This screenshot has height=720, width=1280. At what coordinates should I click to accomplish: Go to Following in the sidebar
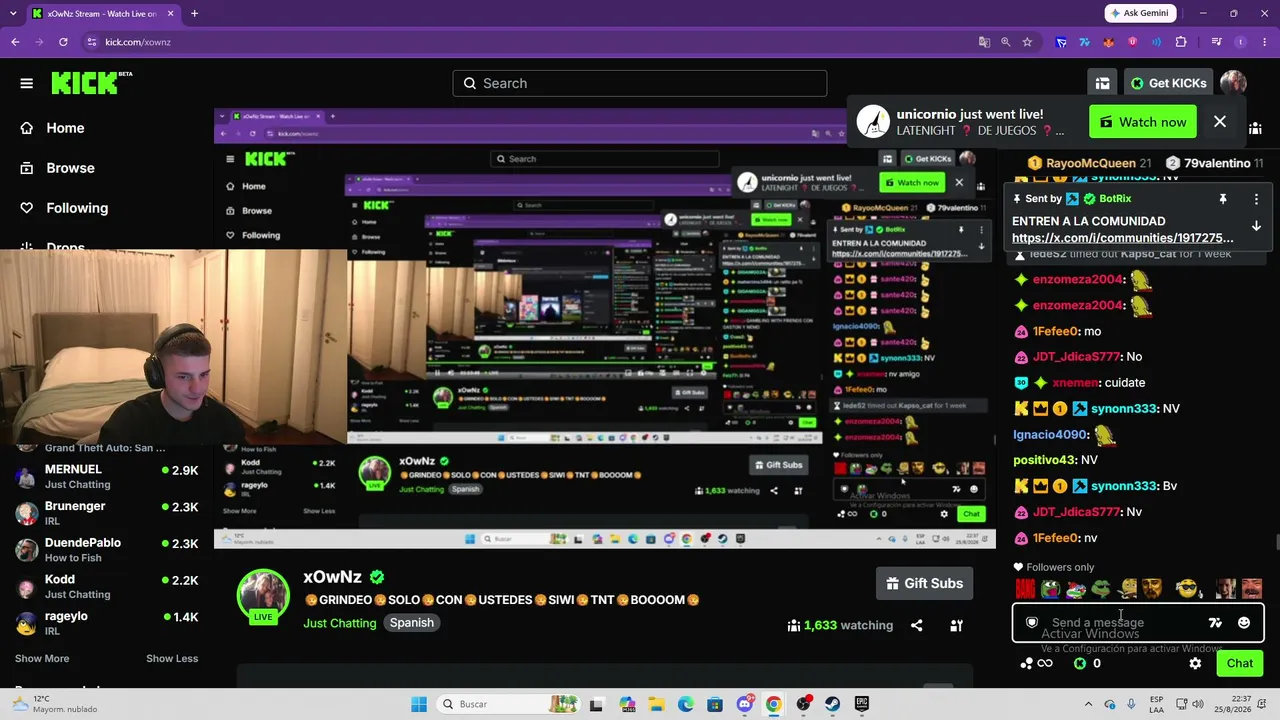pyautogui.click(x=64, y=208)
